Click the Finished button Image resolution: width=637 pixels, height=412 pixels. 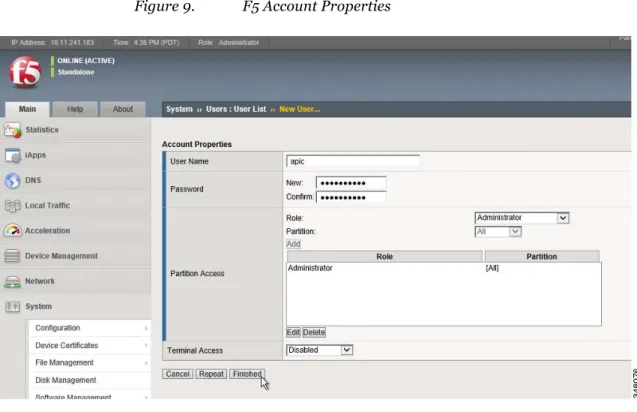pos(247,374)
